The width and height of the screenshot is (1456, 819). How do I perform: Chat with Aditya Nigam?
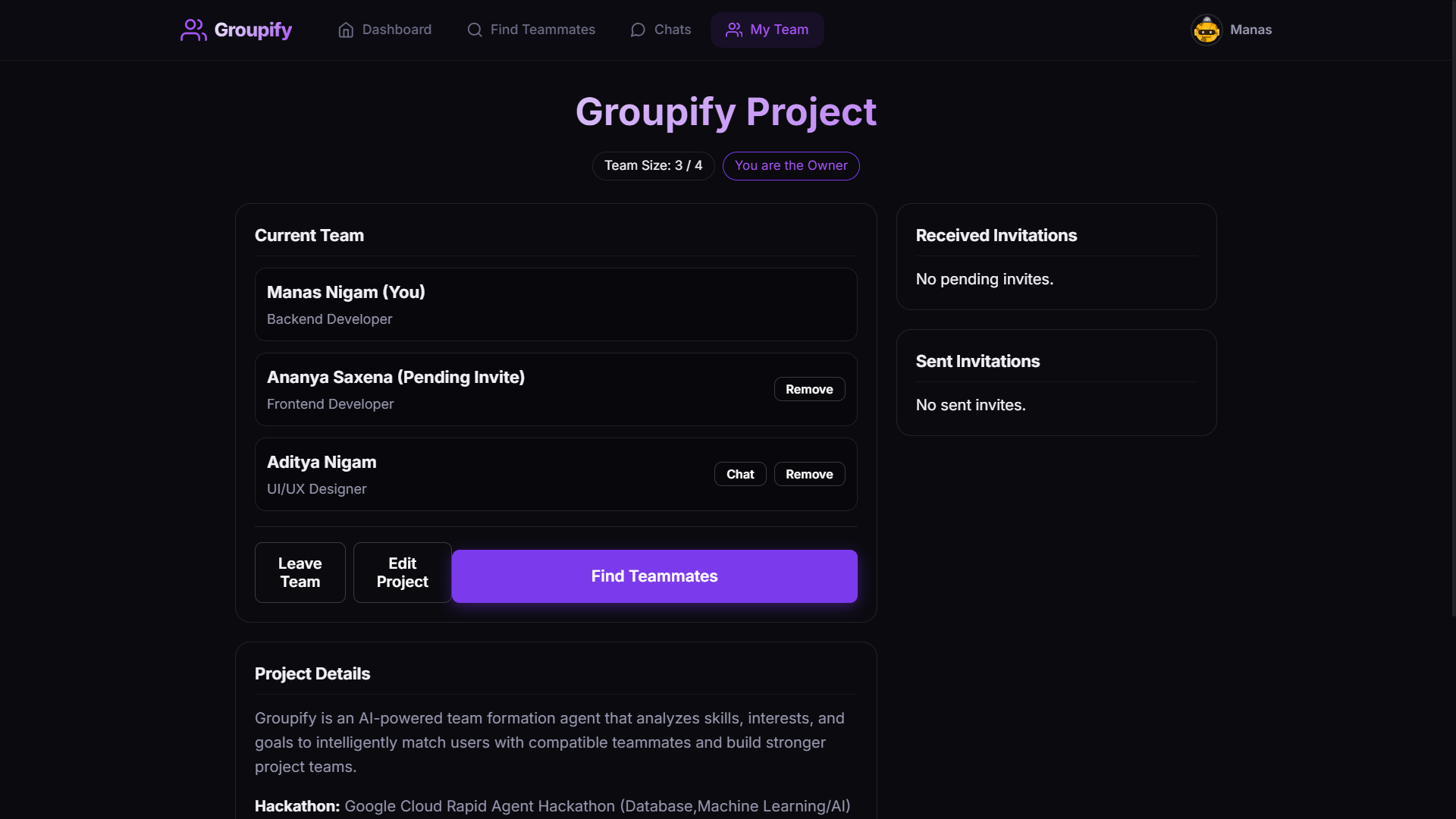(x=740, y=474)
